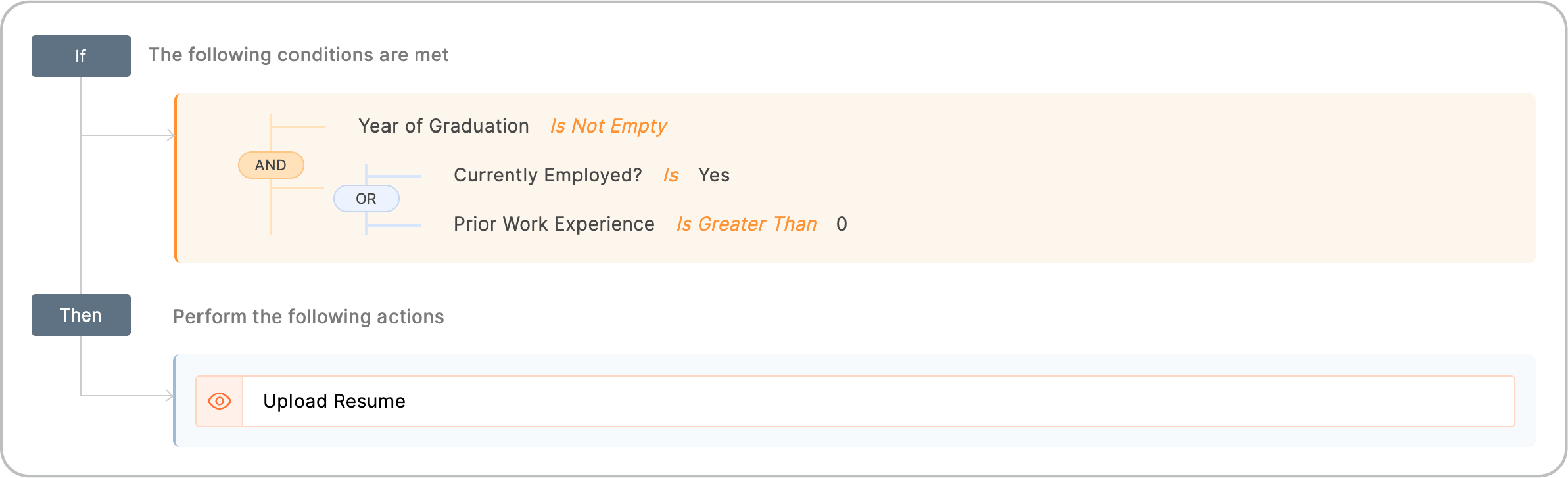This screenshot has width=1568, height=478.
Task: Open the Is Not Empty operator dropdown
Action: (608, 126)
